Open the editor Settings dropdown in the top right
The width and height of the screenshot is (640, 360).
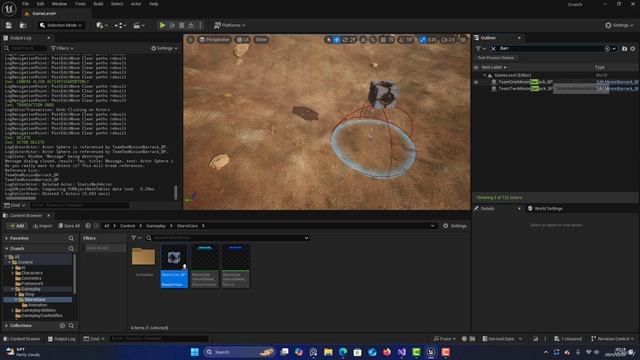pos(619,25)
